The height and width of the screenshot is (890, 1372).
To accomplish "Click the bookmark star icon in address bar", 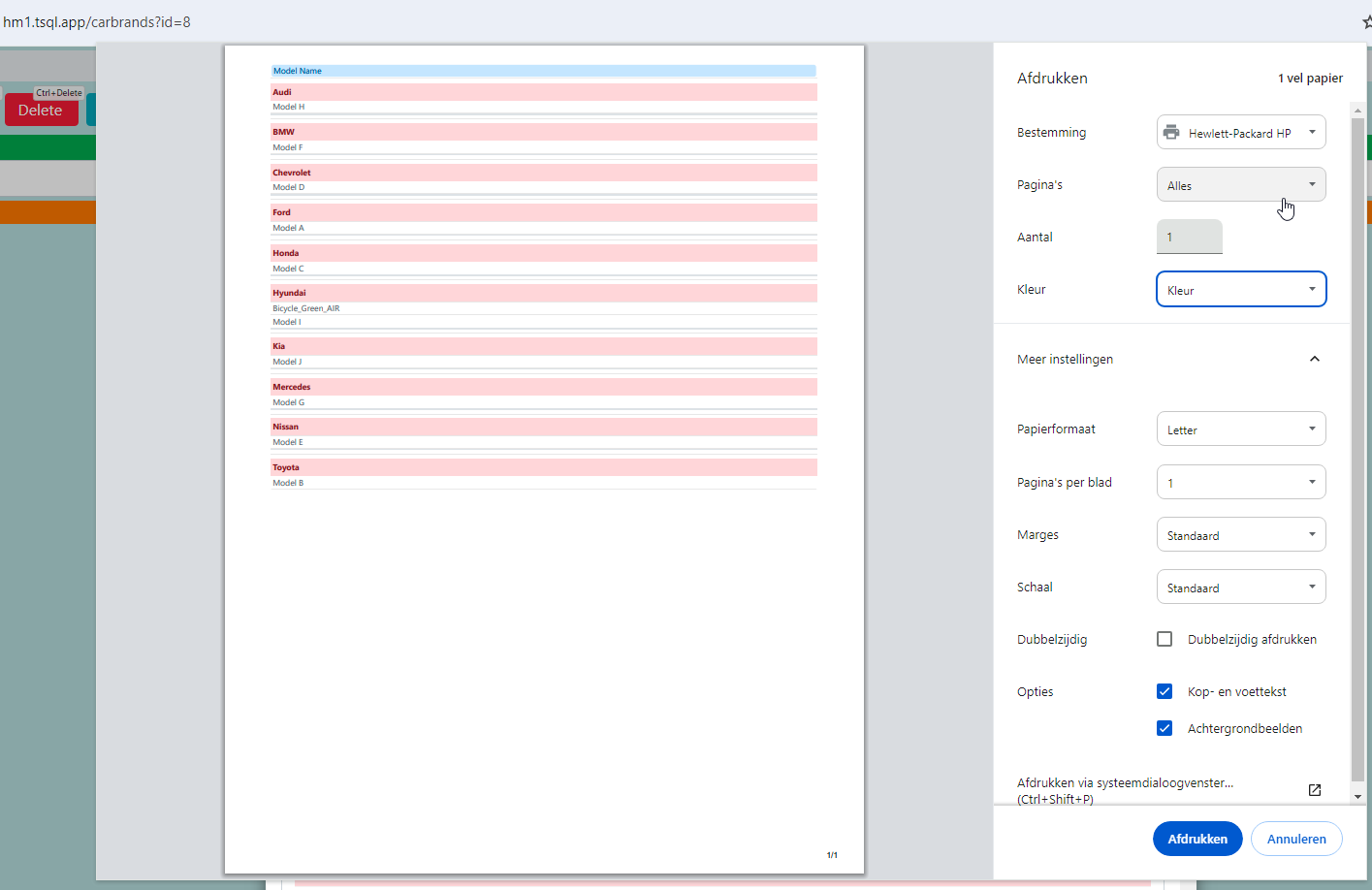I will 1367,21.
